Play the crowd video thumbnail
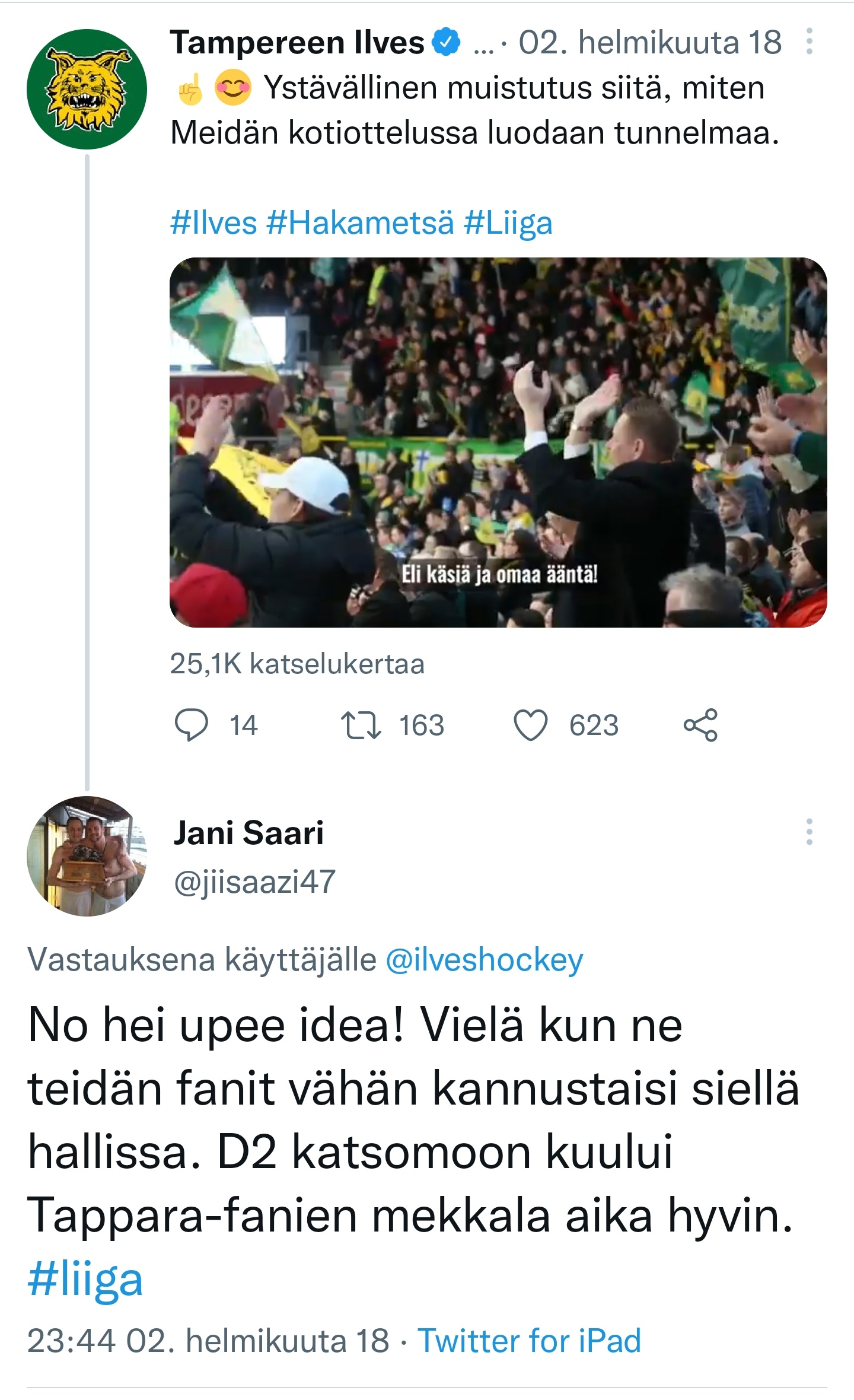854x1400 pixels. 498,443
